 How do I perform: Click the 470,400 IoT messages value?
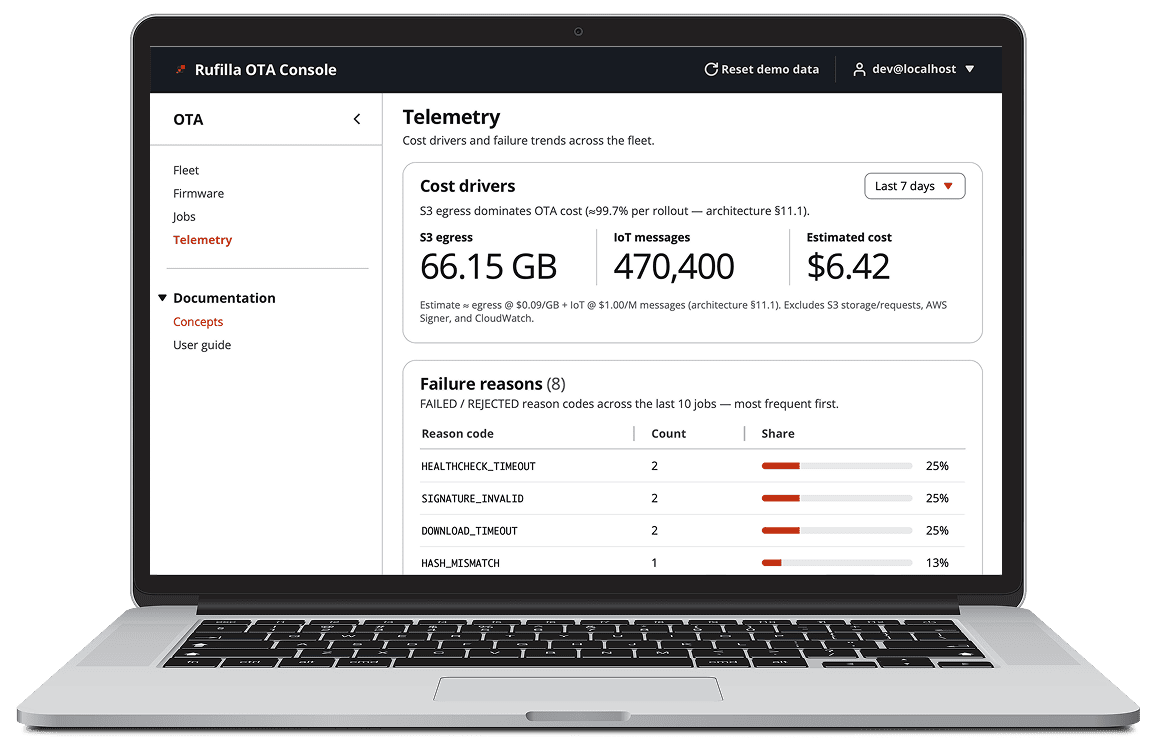click(674, 266)
